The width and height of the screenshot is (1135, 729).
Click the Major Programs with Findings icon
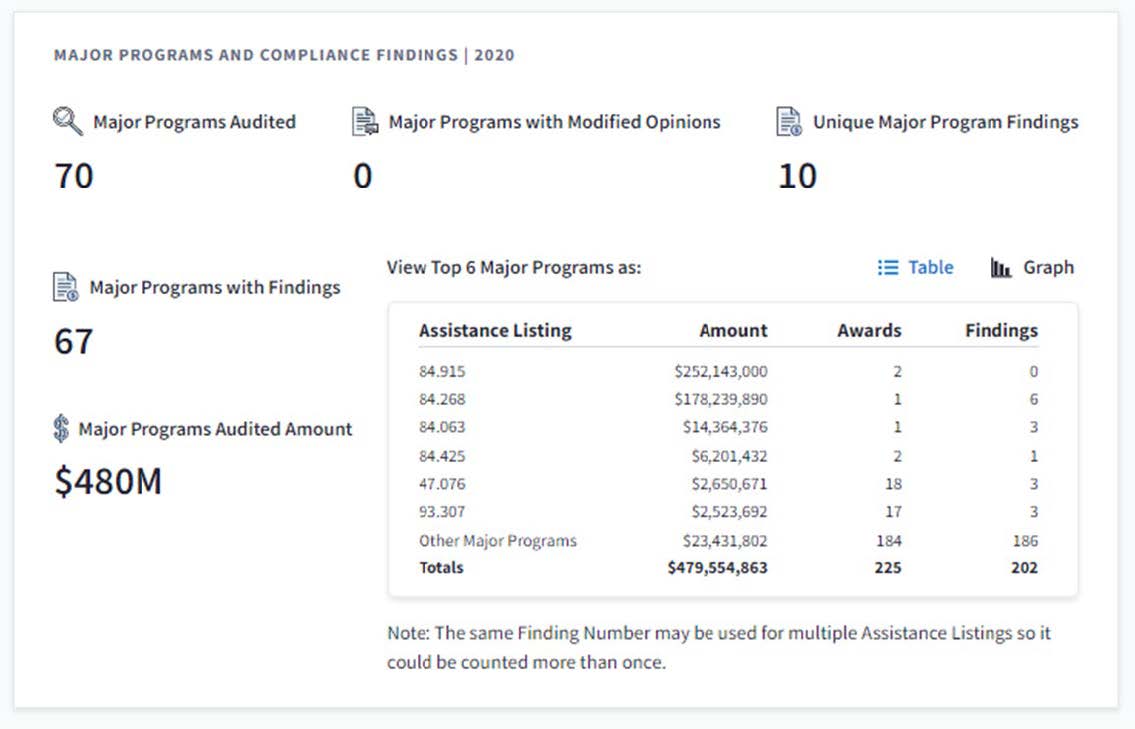tap(66, 288)
